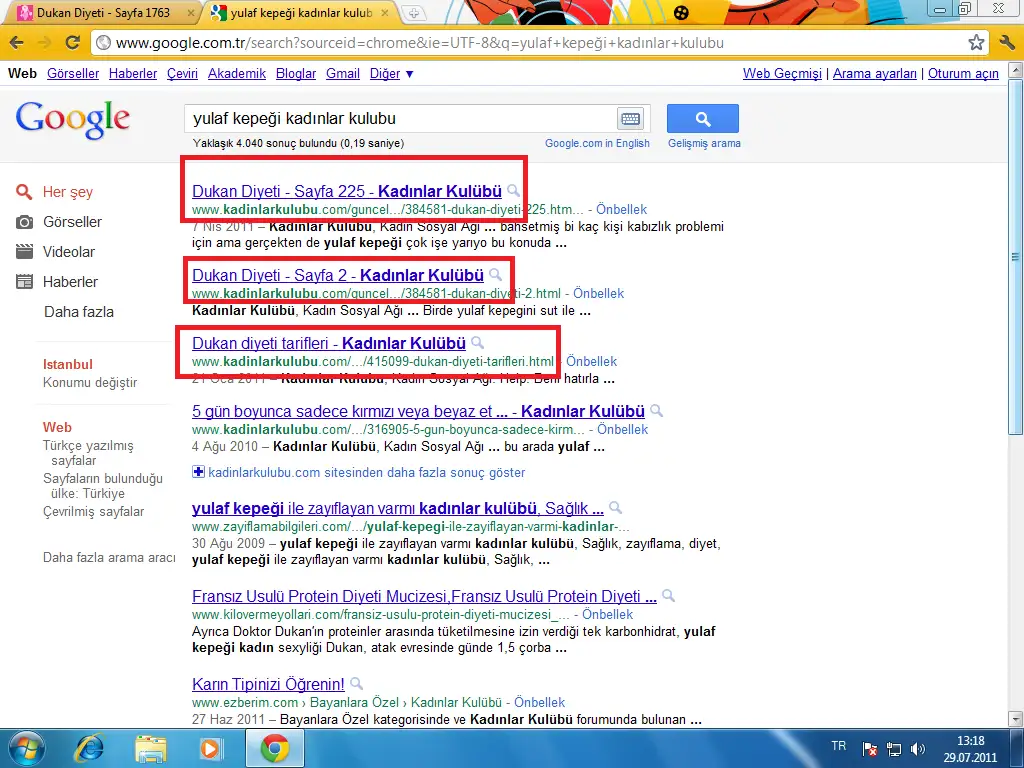Expand more results from kadinlarkulubu.com
The width and height of the screenshot is (1024, 768).
[359, 472]
